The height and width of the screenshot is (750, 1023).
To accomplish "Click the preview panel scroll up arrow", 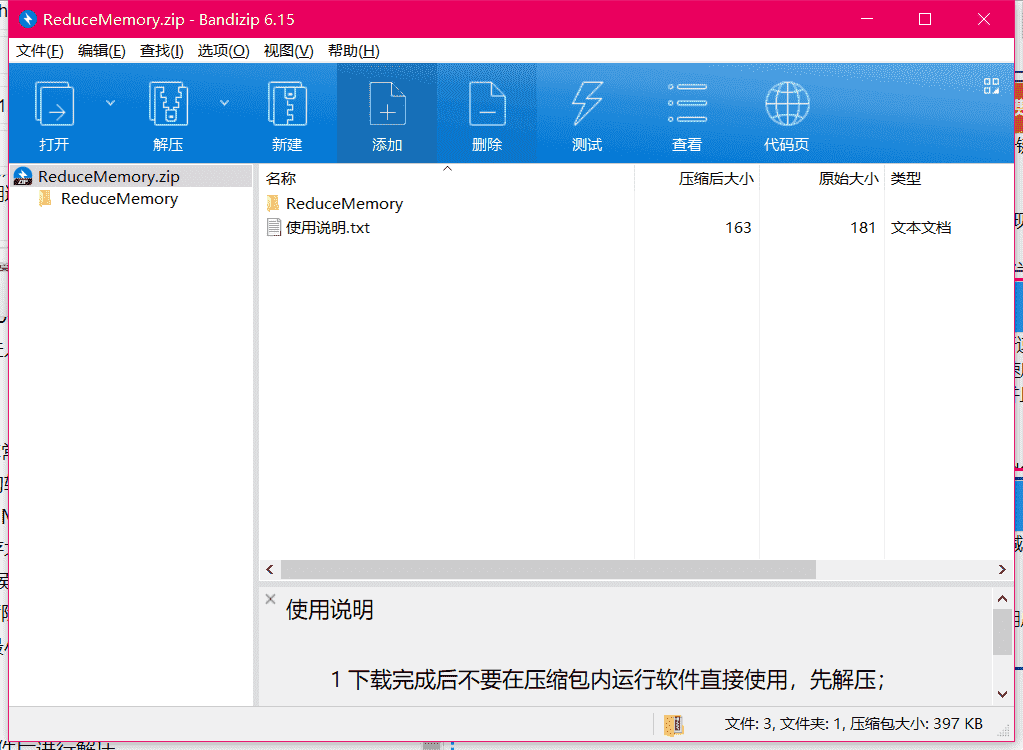I will (1002, 599).
